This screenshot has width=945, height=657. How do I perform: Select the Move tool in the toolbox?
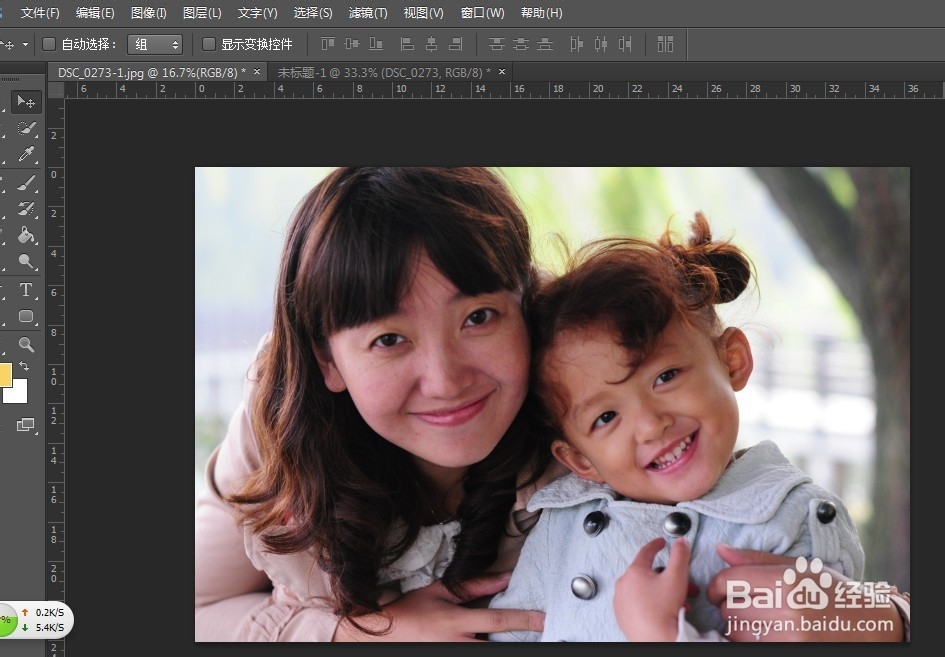click(26, 101)
